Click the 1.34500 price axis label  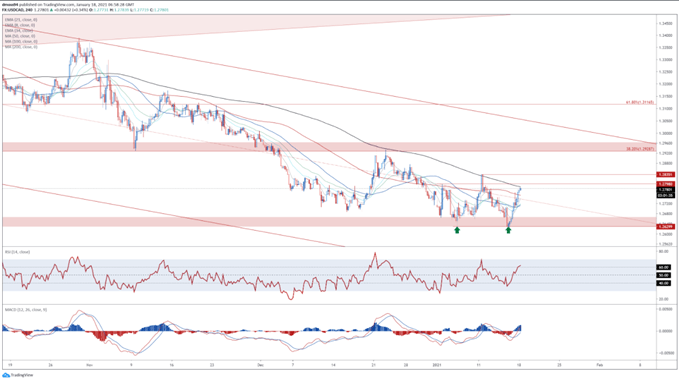pos(665,23)
